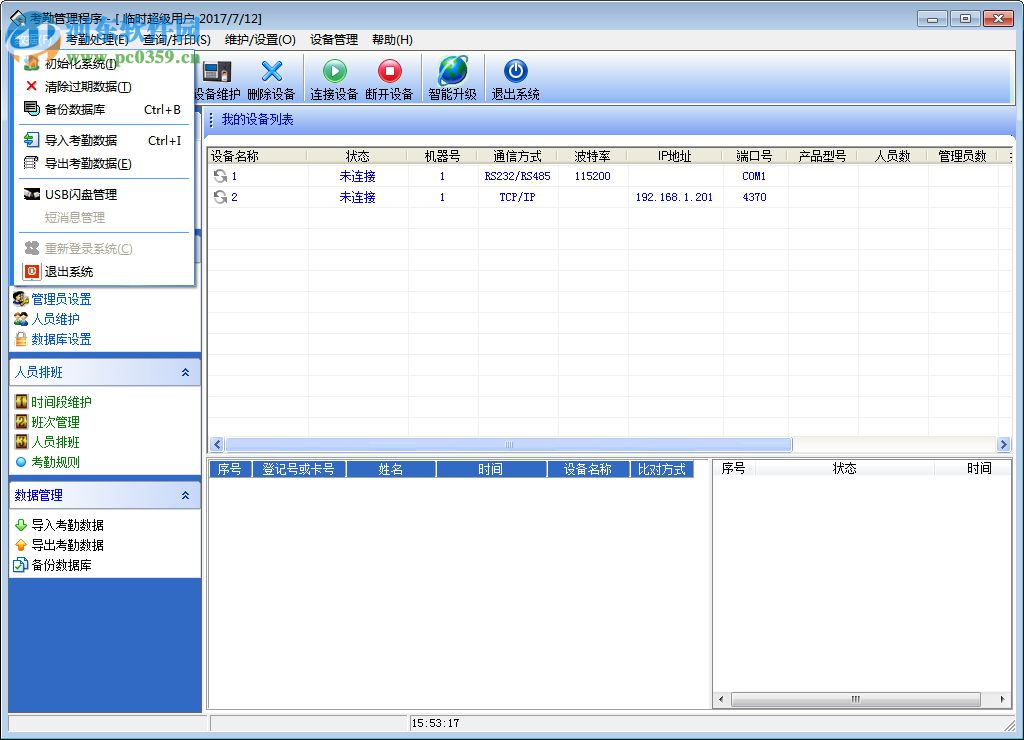Collapse the 人员排班 sidebar panel

[185, 372]
